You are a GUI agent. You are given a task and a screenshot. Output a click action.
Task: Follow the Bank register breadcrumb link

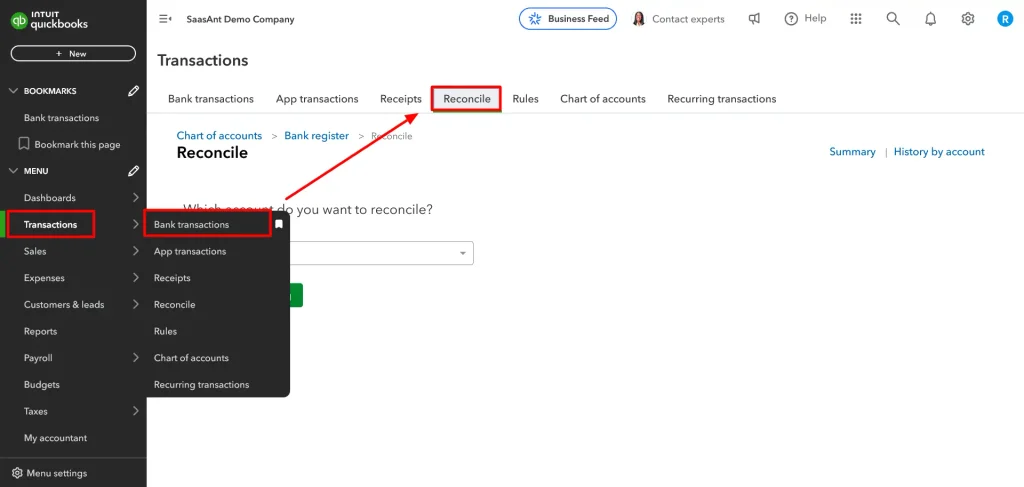click(316, 136)
